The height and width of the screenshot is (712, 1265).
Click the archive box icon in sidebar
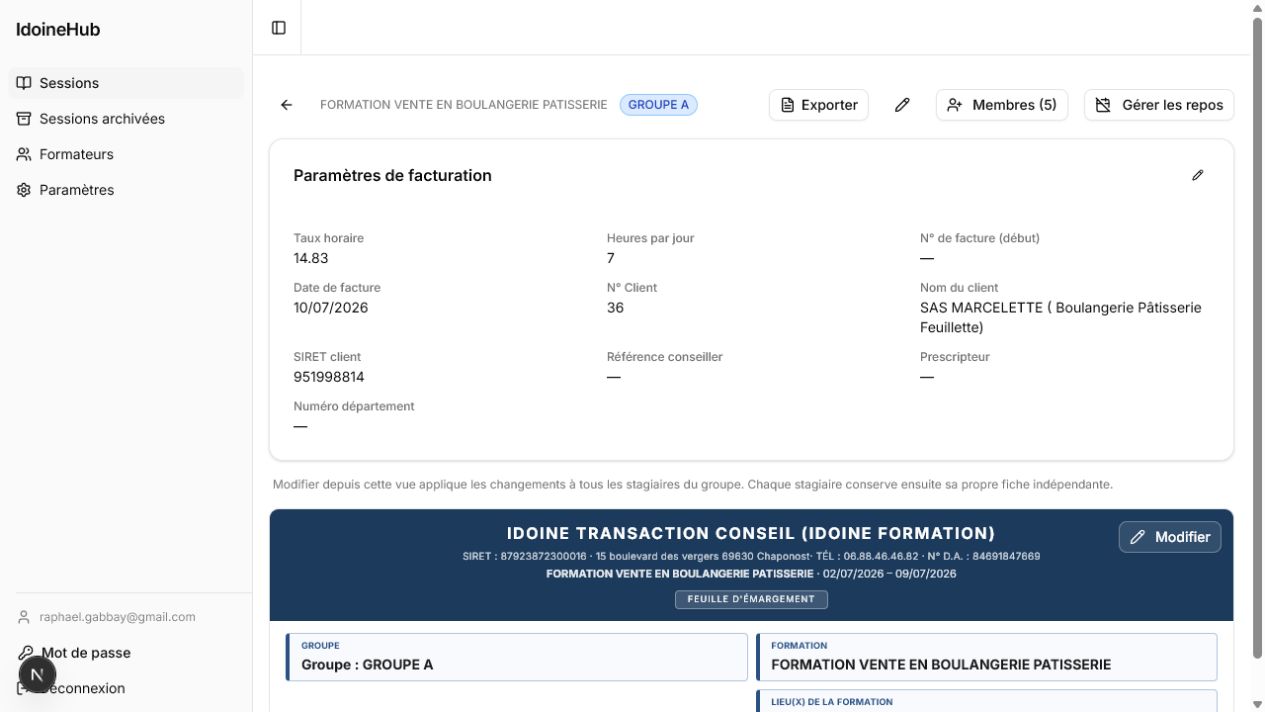(x=24, y=119)
